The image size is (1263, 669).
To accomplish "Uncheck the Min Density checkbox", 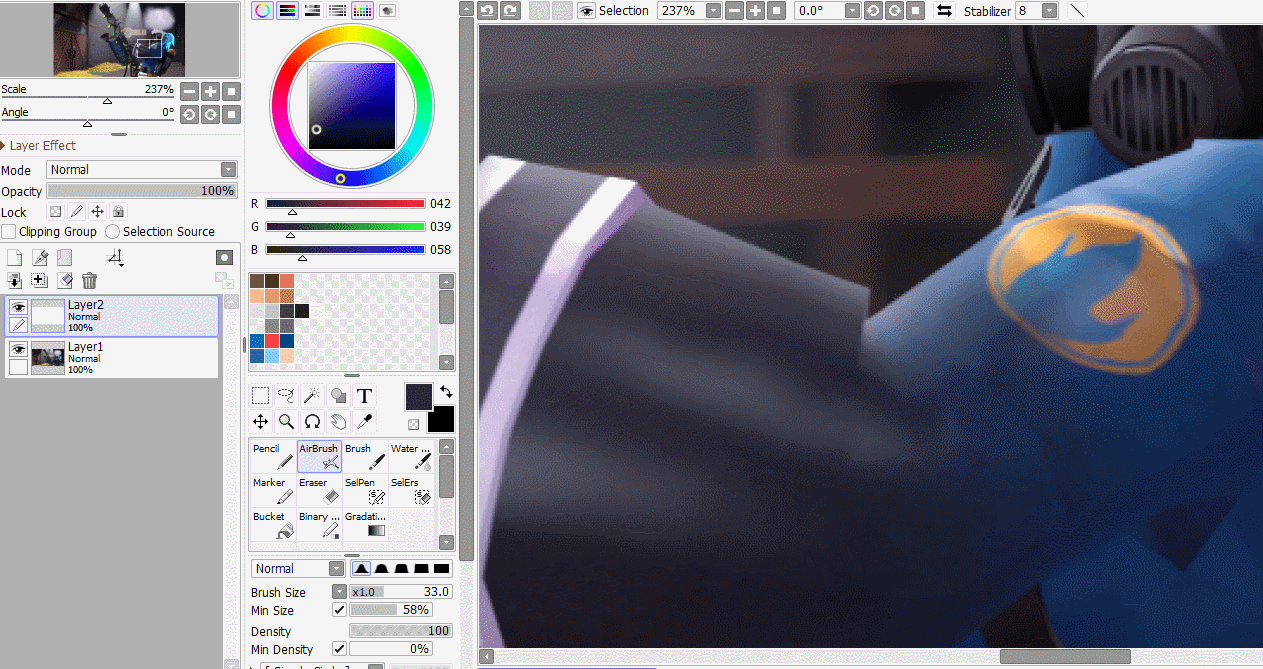I will (x=339, y=649).
